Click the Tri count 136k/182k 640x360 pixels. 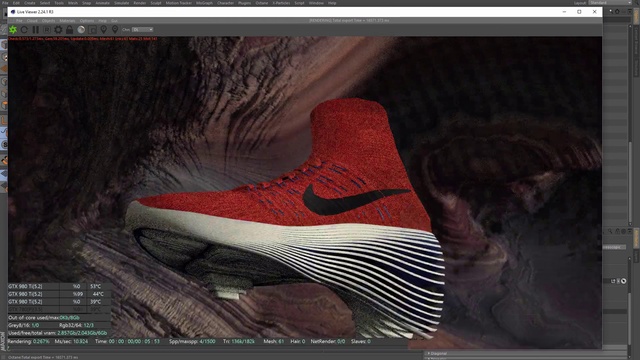(x=239, y=341)
